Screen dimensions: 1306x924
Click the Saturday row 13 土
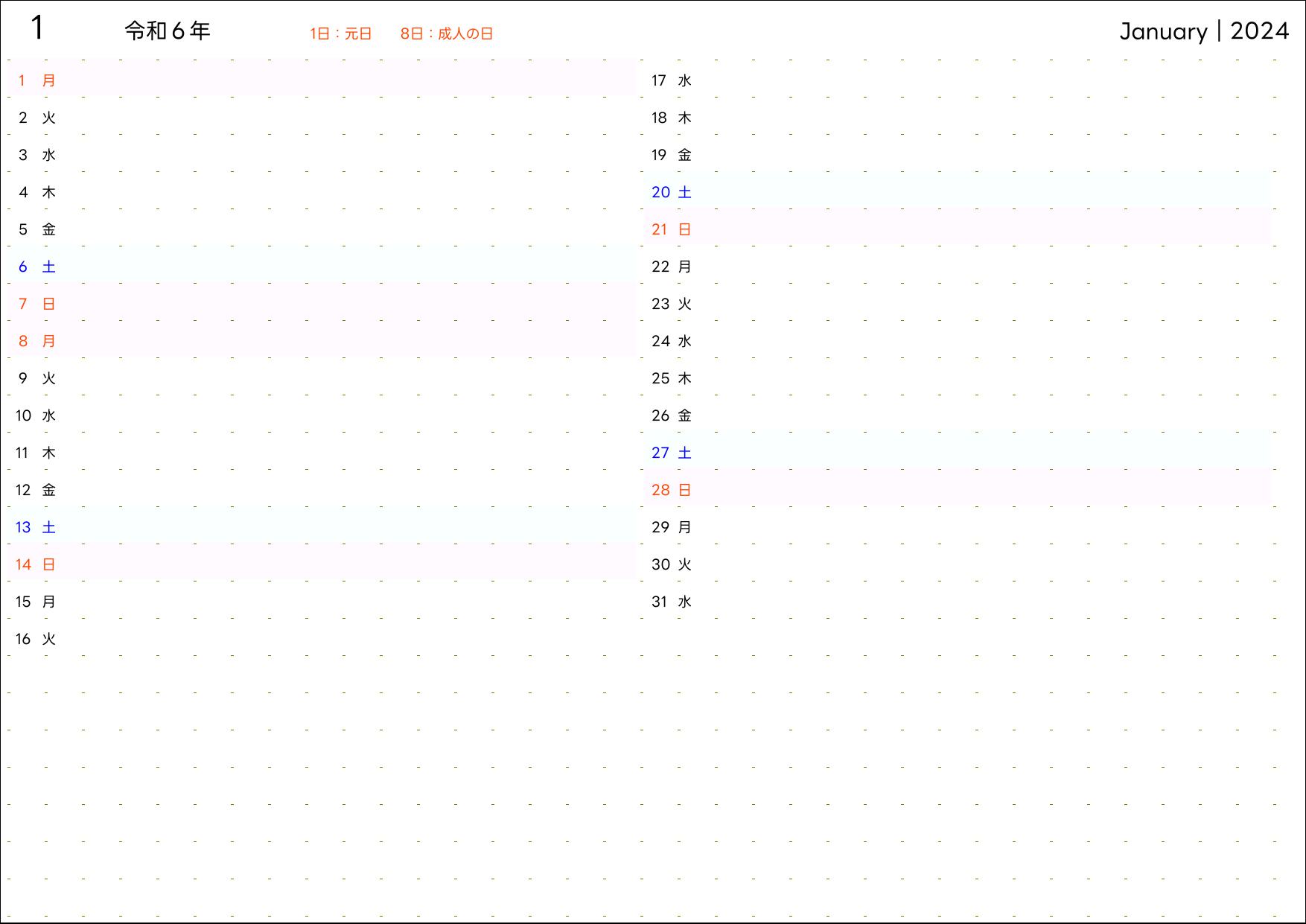322,525
